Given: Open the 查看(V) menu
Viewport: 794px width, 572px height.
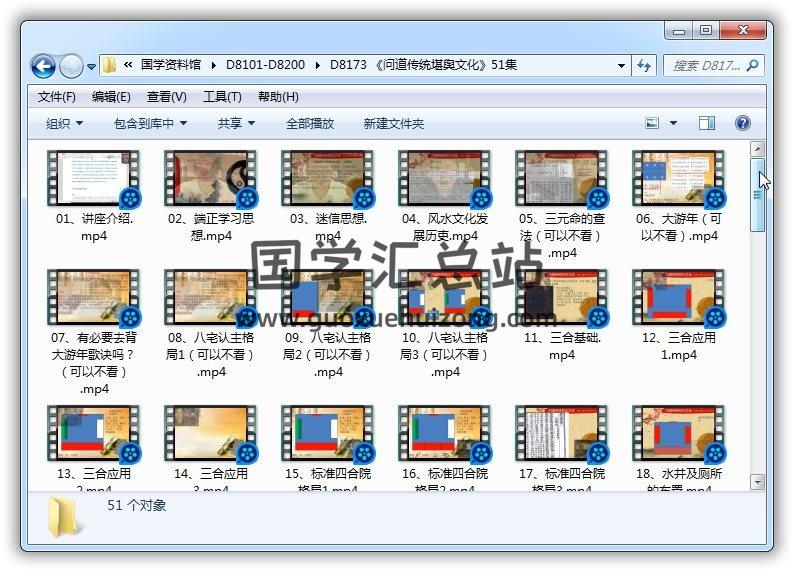Looking at the screenshot, I should (x=167, y=97).
